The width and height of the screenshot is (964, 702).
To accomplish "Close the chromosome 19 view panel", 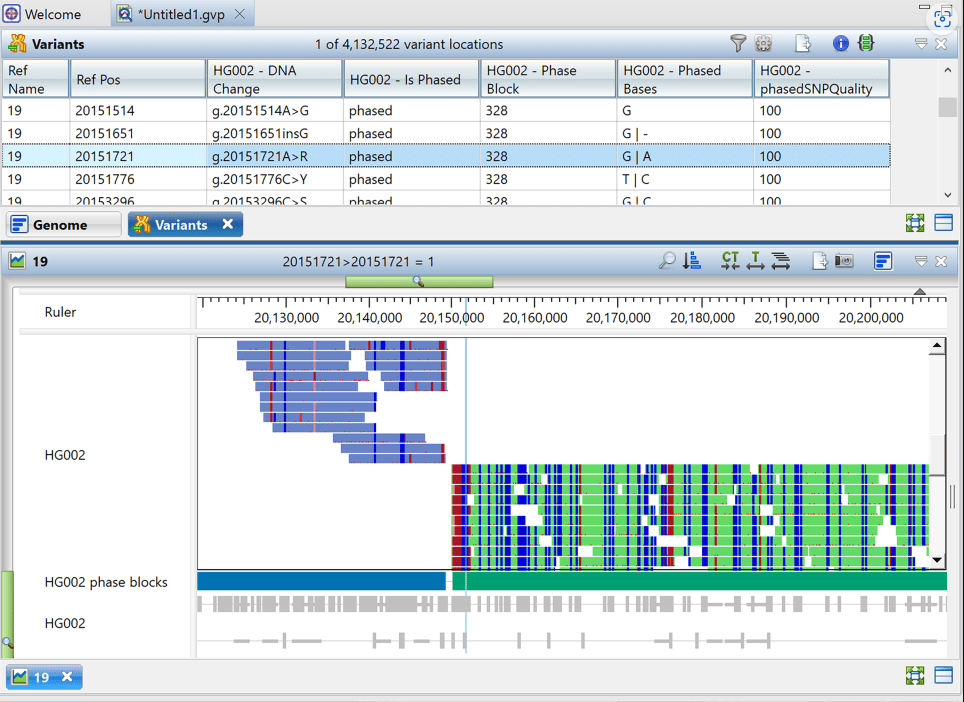I will pyautogui.click(x=941, y=261).
